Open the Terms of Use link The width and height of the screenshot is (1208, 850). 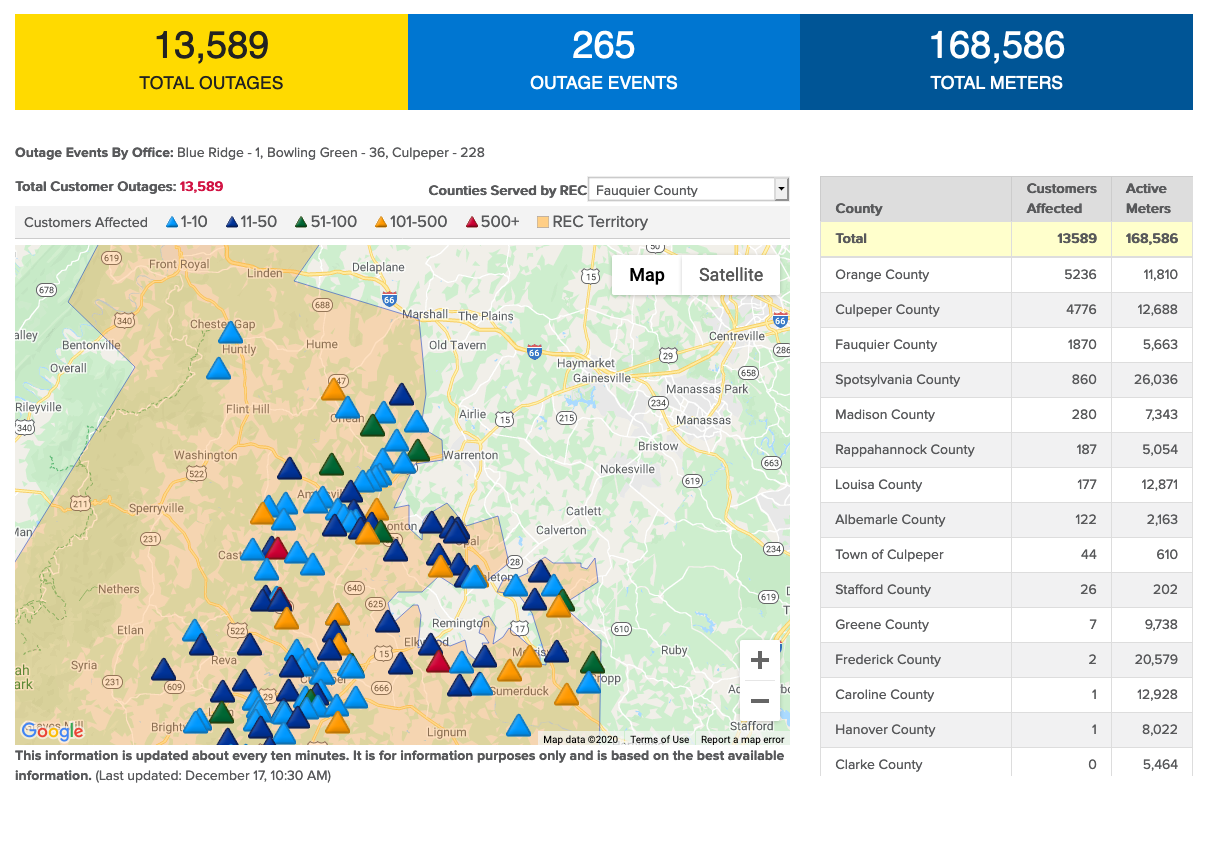pos(659,740)
